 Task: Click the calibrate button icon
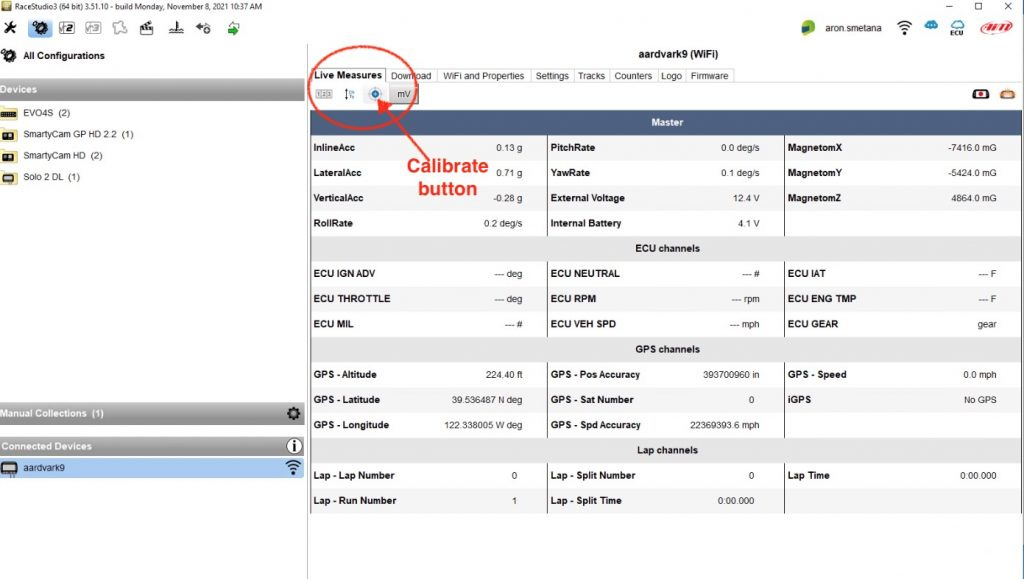(x=375, y=94)
